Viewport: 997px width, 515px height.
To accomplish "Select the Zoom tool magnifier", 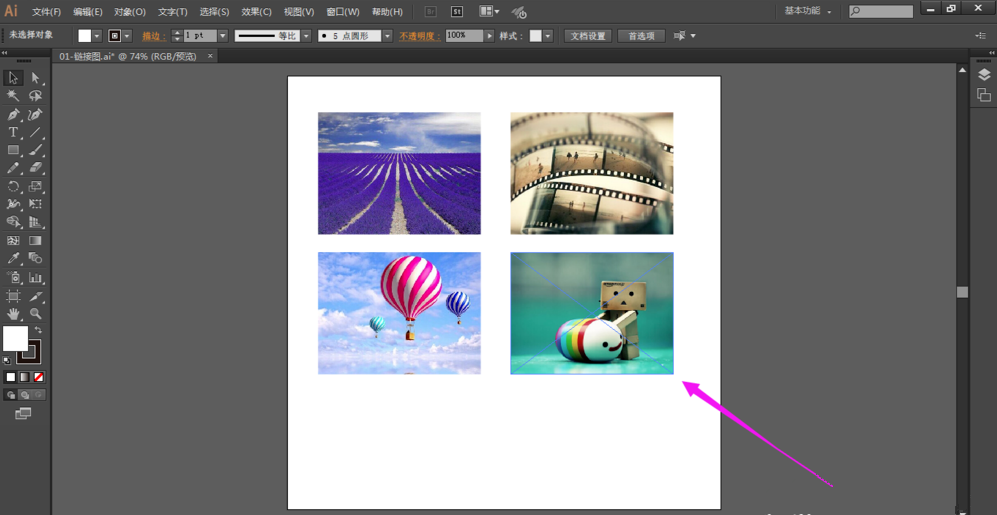I will (36, 314).
